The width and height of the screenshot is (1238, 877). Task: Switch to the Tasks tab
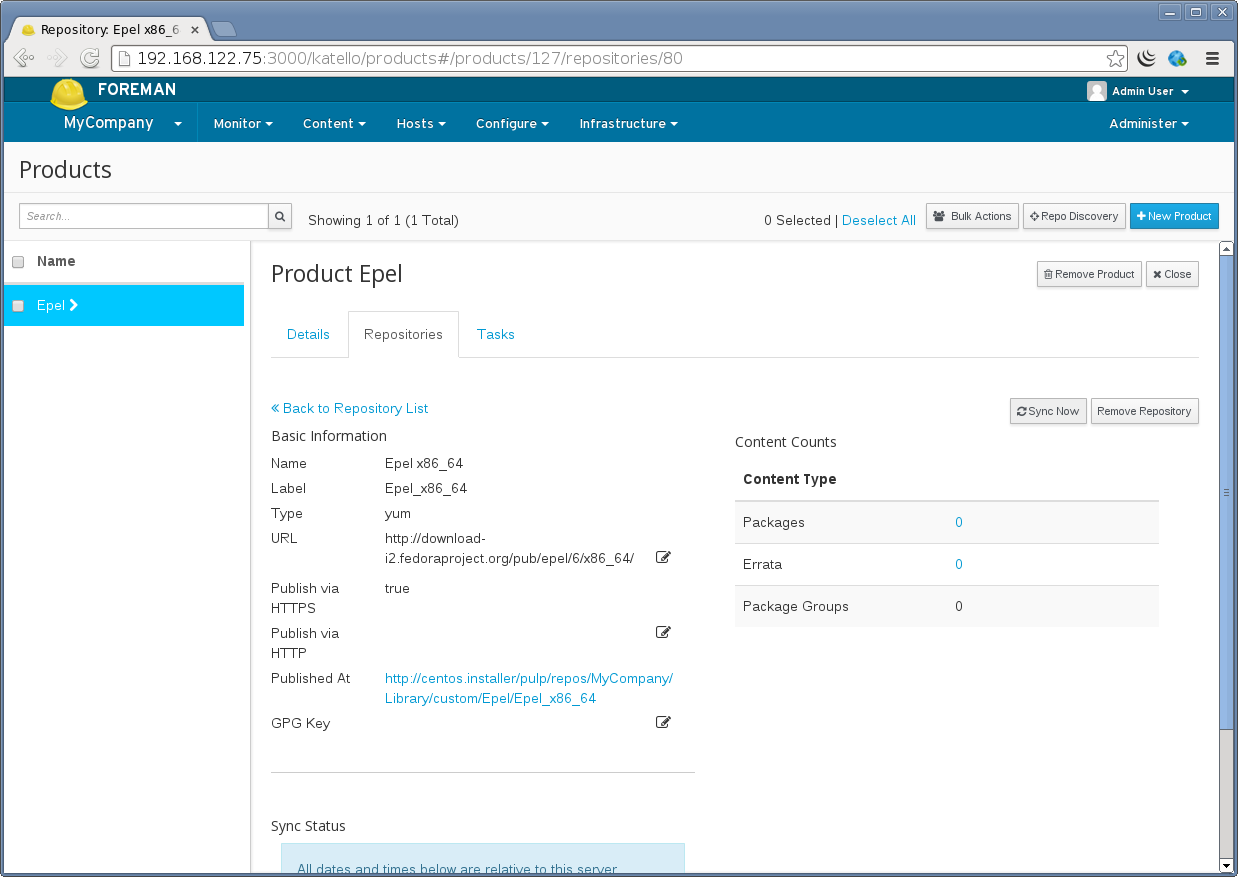pyautogui.click(x=496, y=334)
